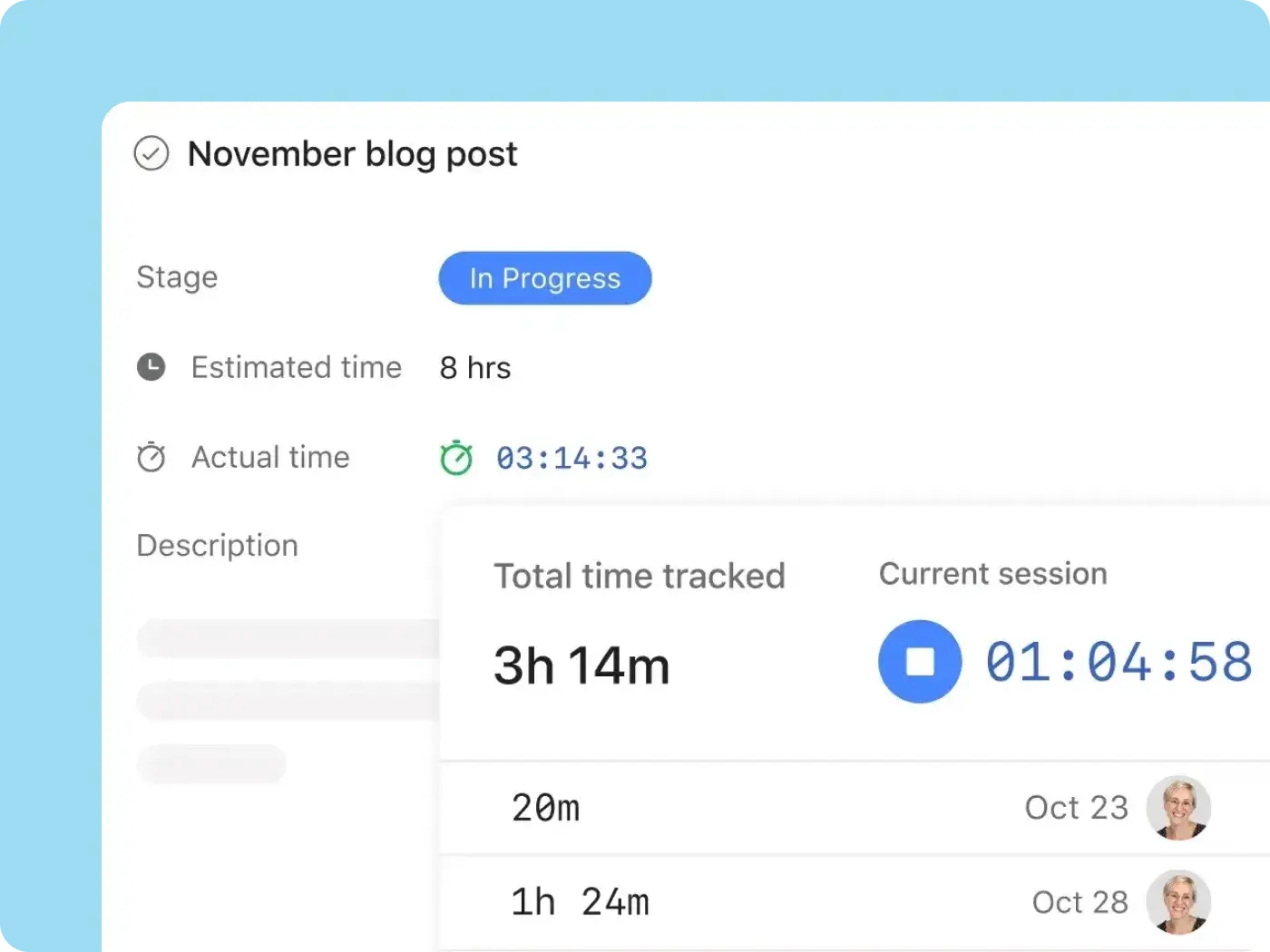The image size is (1270, 952).
Task: Mark November blog post task complete
Action: coord(151,153)
